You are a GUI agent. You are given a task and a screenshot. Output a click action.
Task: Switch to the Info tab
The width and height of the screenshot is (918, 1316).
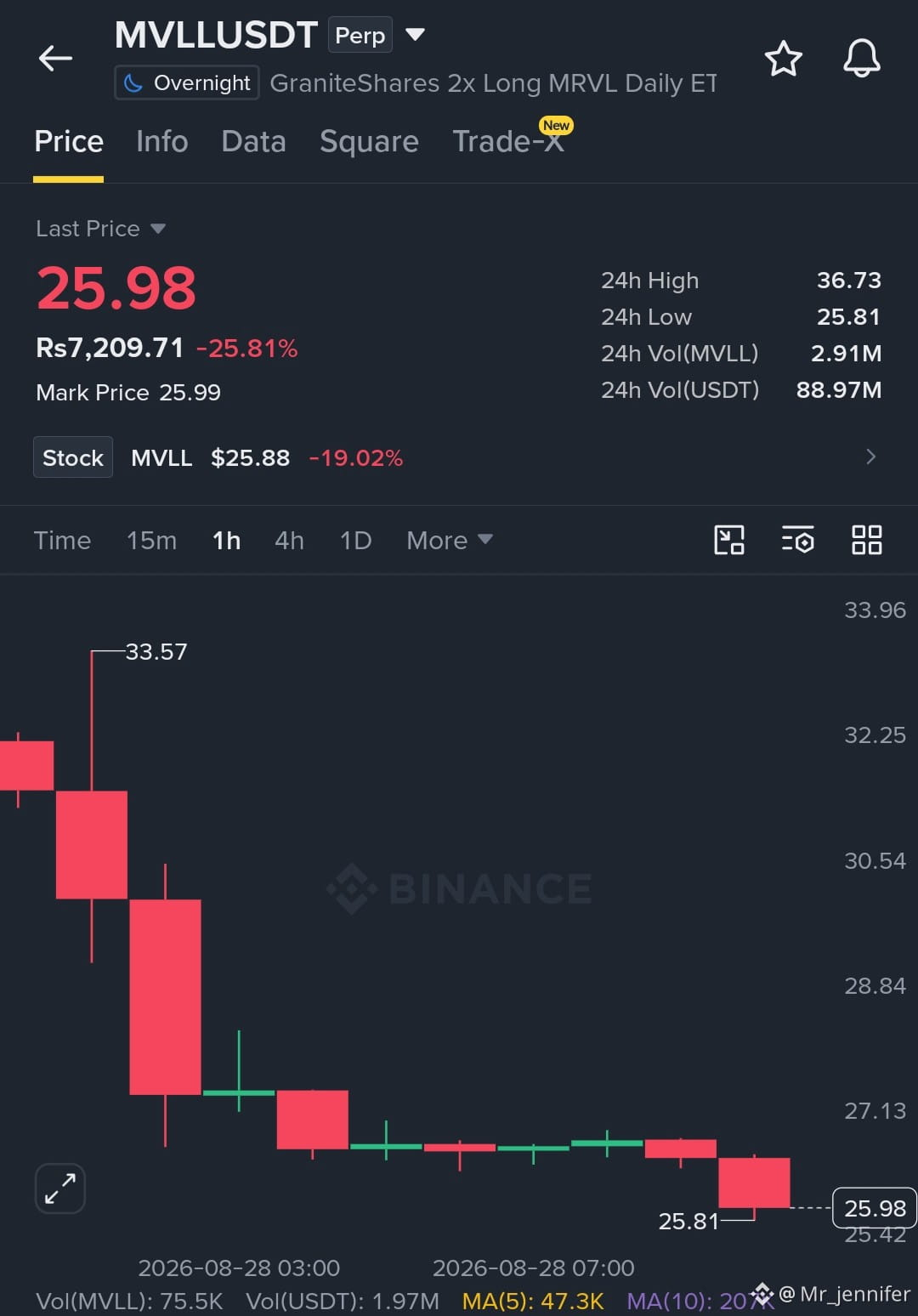point(161,141)
